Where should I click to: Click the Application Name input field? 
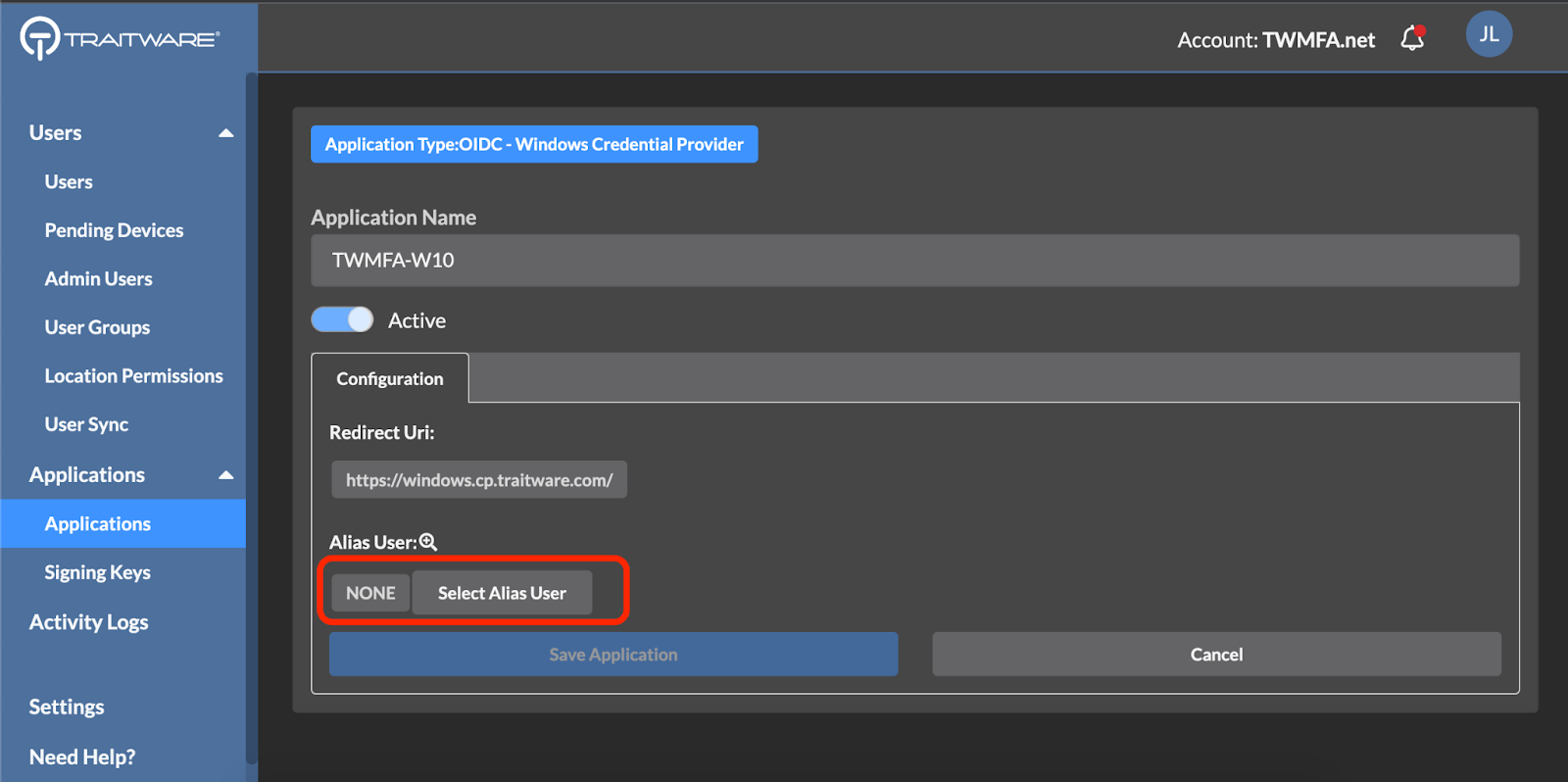914,260
